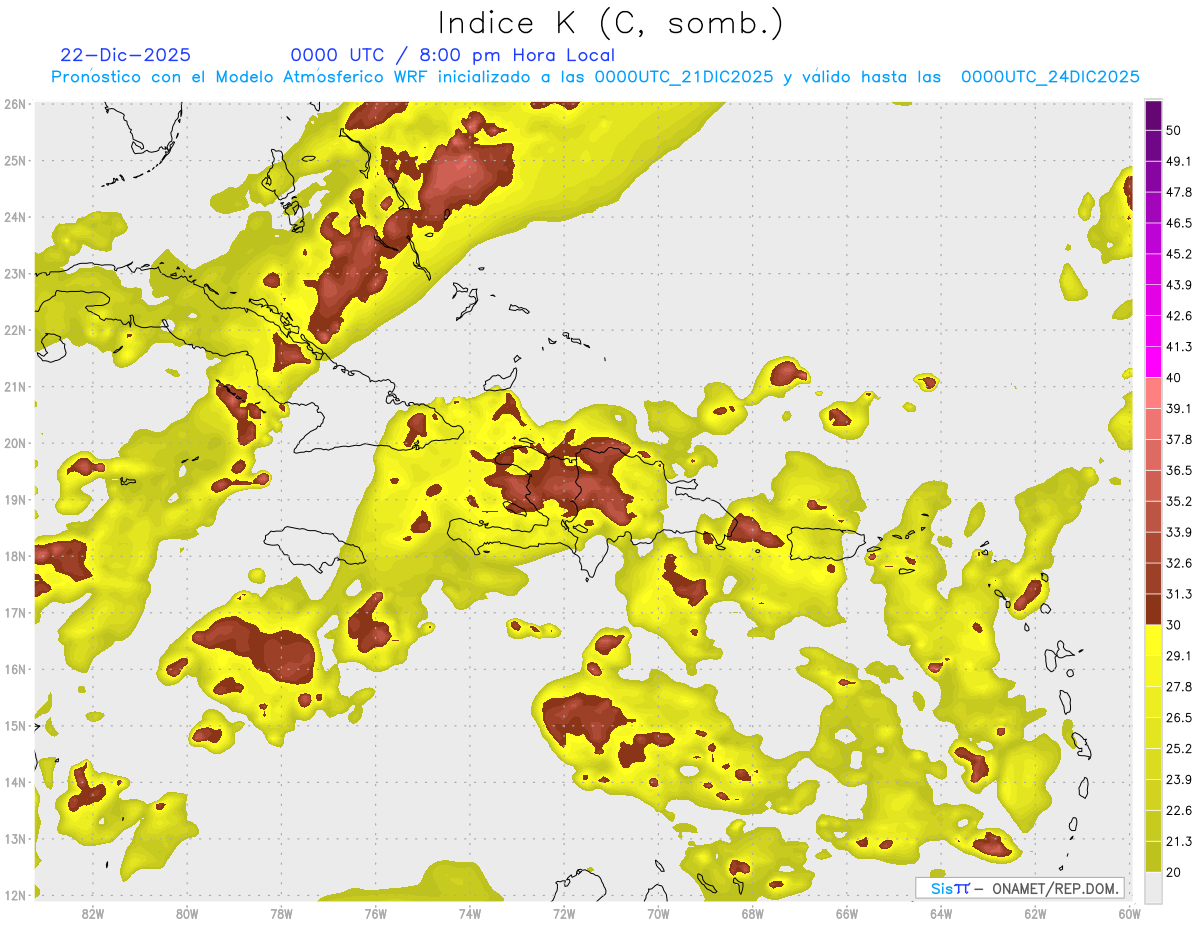The width and height of the screenshot is (1200, 927).
Task: Click the "36.5" colorbar value
Action: (1178, 470)
